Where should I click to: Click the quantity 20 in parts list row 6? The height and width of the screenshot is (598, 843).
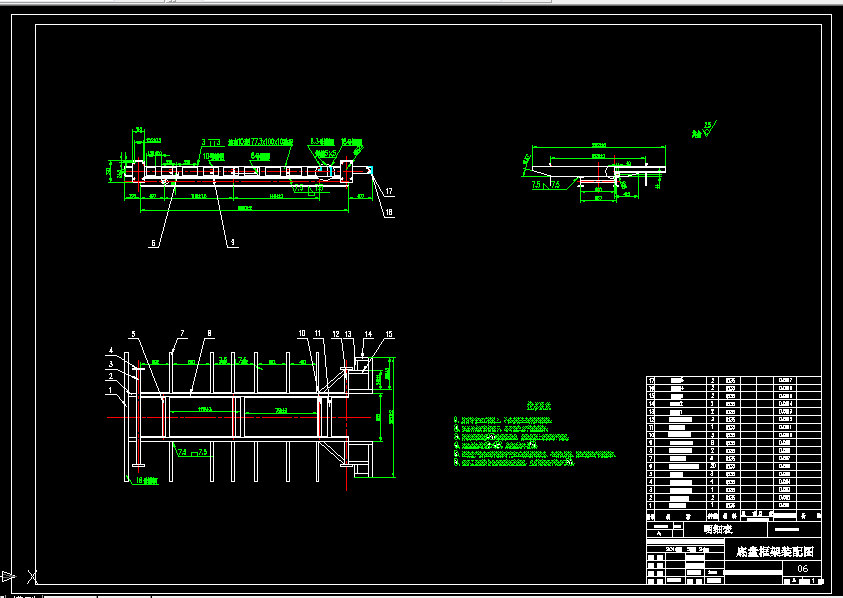click(x=713, y=466)
